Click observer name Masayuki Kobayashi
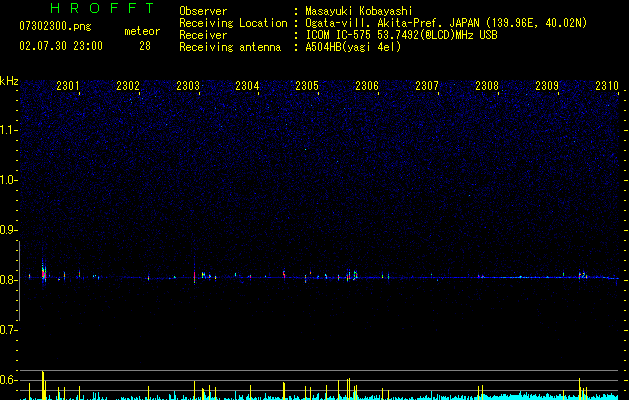Viewport: 629px width, 400px height. tap(359, 11)
